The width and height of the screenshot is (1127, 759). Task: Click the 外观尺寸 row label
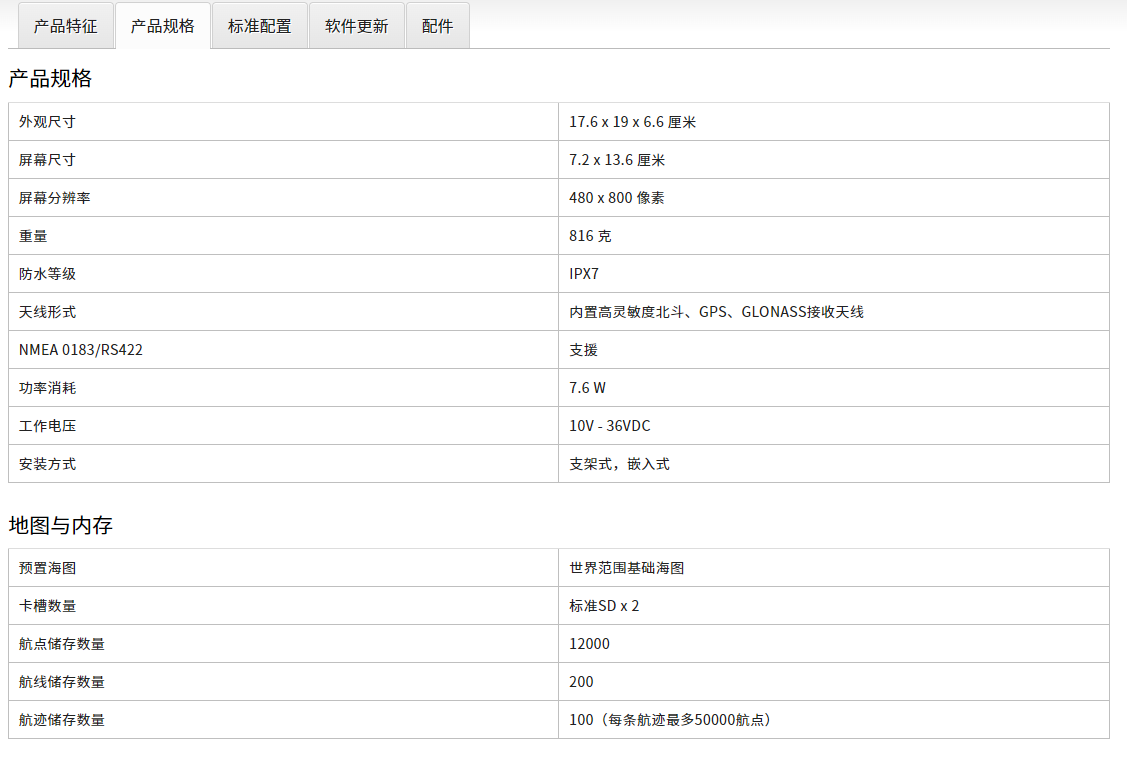pos(47,122)
